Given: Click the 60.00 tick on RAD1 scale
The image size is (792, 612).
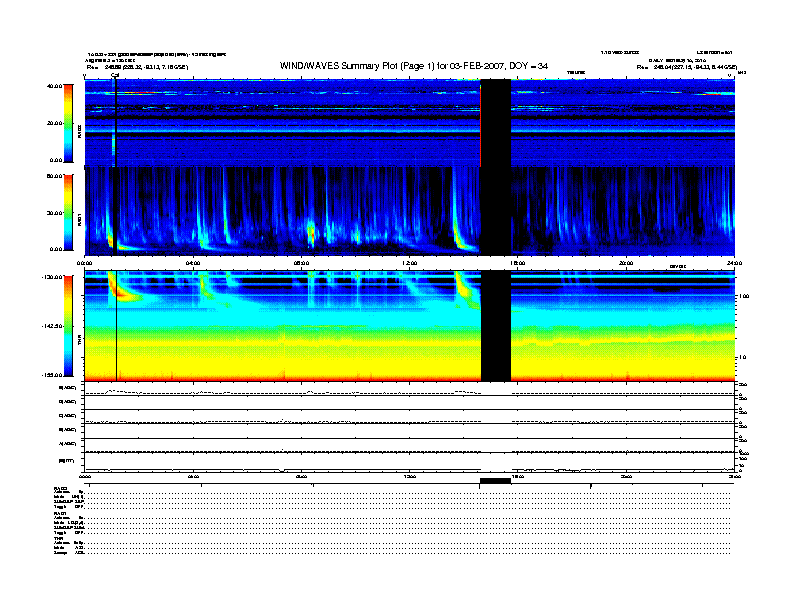Looking at the screenshot, I should pyautogui.click(x=54, y=176).
